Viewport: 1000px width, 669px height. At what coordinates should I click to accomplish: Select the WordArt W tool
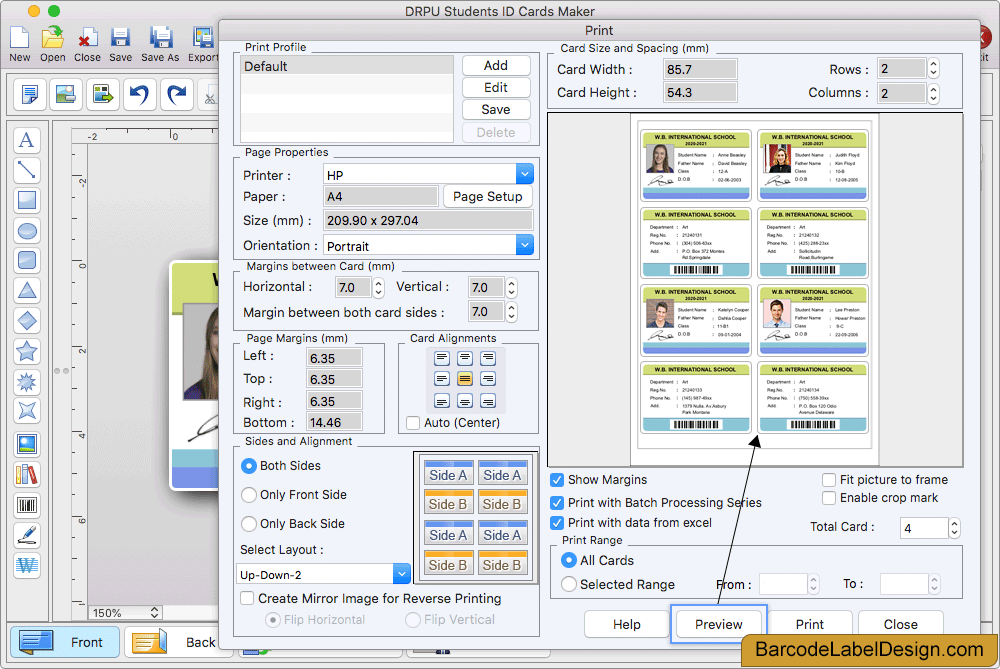pyautogui.click(x=27, y=565)
